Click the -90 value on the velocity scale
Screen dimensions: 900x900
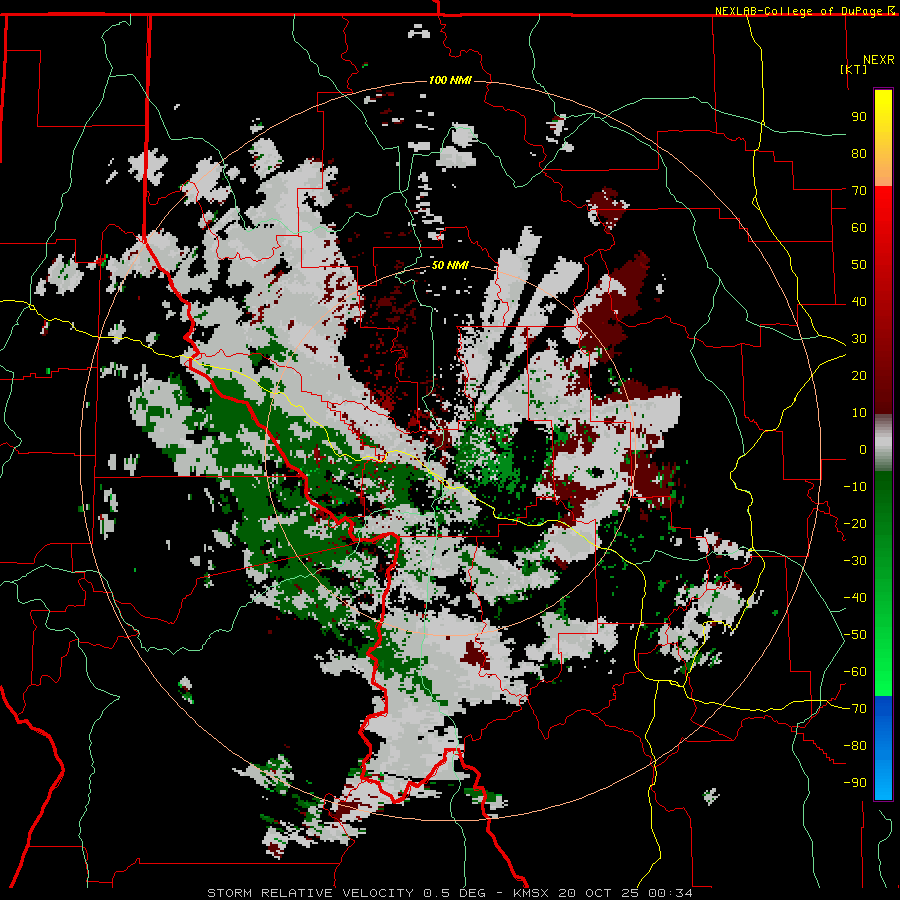coord(855,783)
